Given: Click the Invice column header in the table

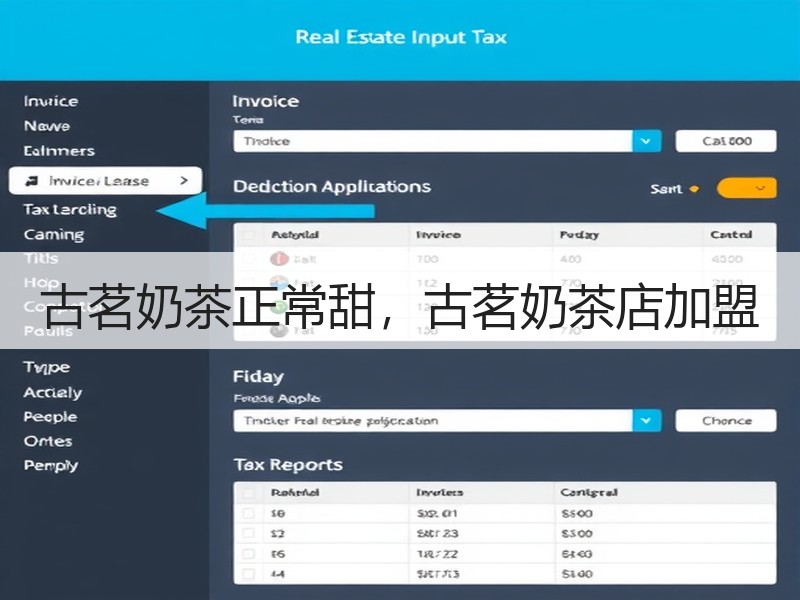Looking at the screenshot, I should [438, 235].
